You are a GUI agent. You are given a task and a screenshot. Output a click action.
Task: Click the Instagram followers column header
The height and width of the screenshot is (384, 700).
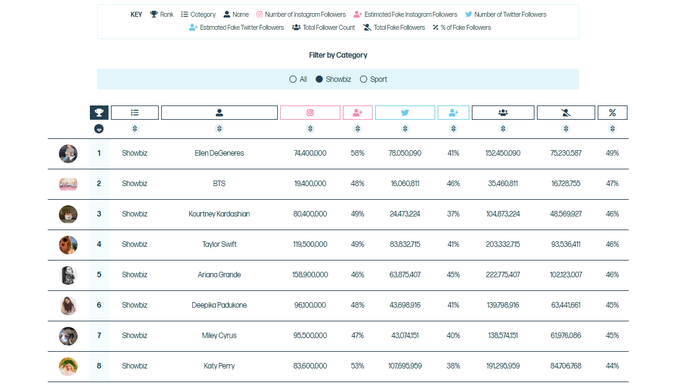[310, 113]
